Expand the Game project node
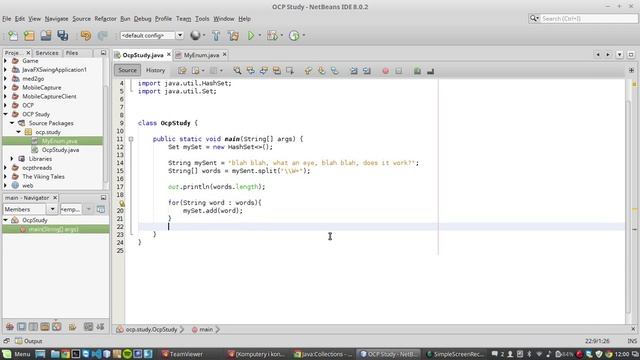 pos(5,61)
